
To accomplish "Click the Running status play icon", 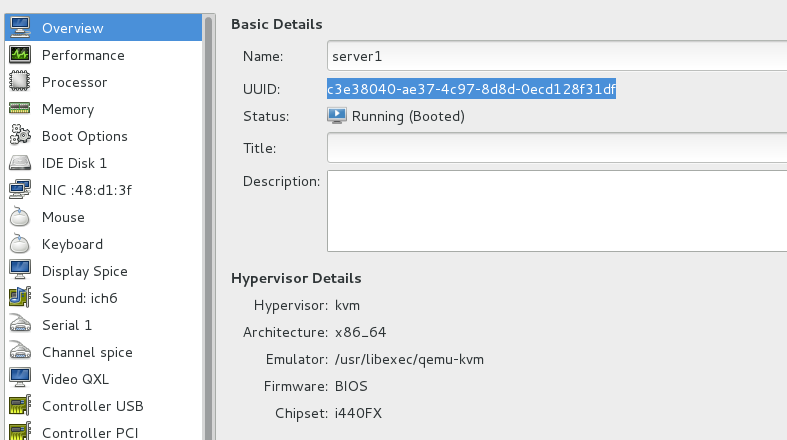I will 337,116.
